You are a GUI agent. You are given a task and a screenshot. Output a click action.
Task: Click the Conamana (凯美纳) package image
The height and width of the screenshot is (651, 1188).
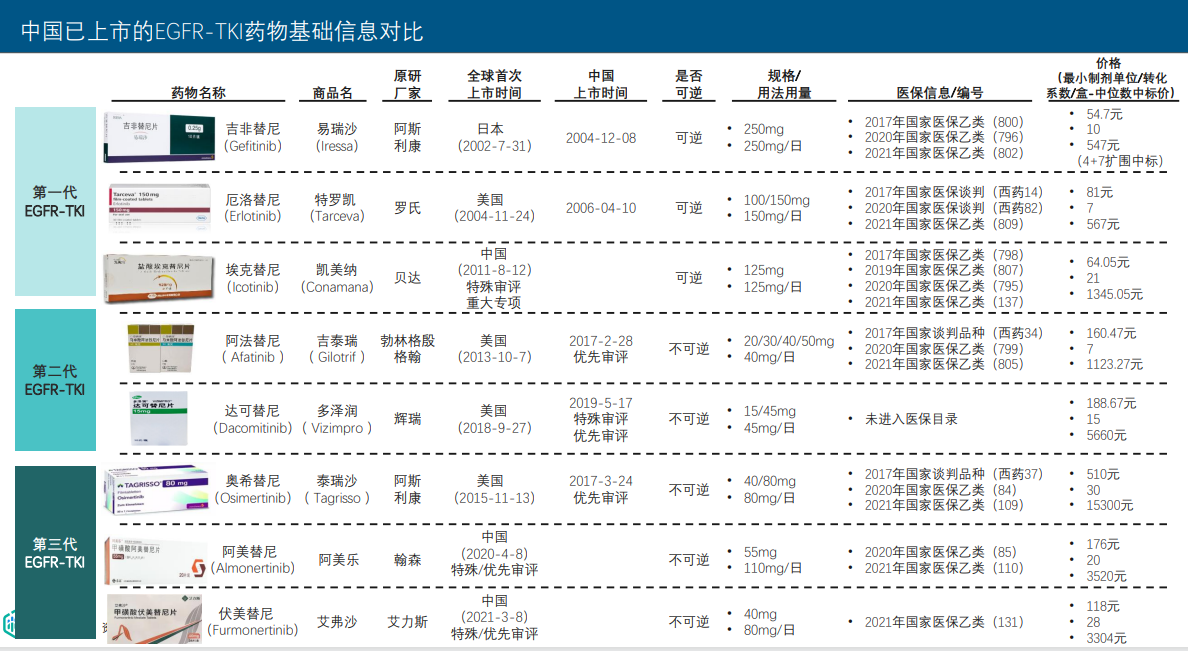point(158,277)
